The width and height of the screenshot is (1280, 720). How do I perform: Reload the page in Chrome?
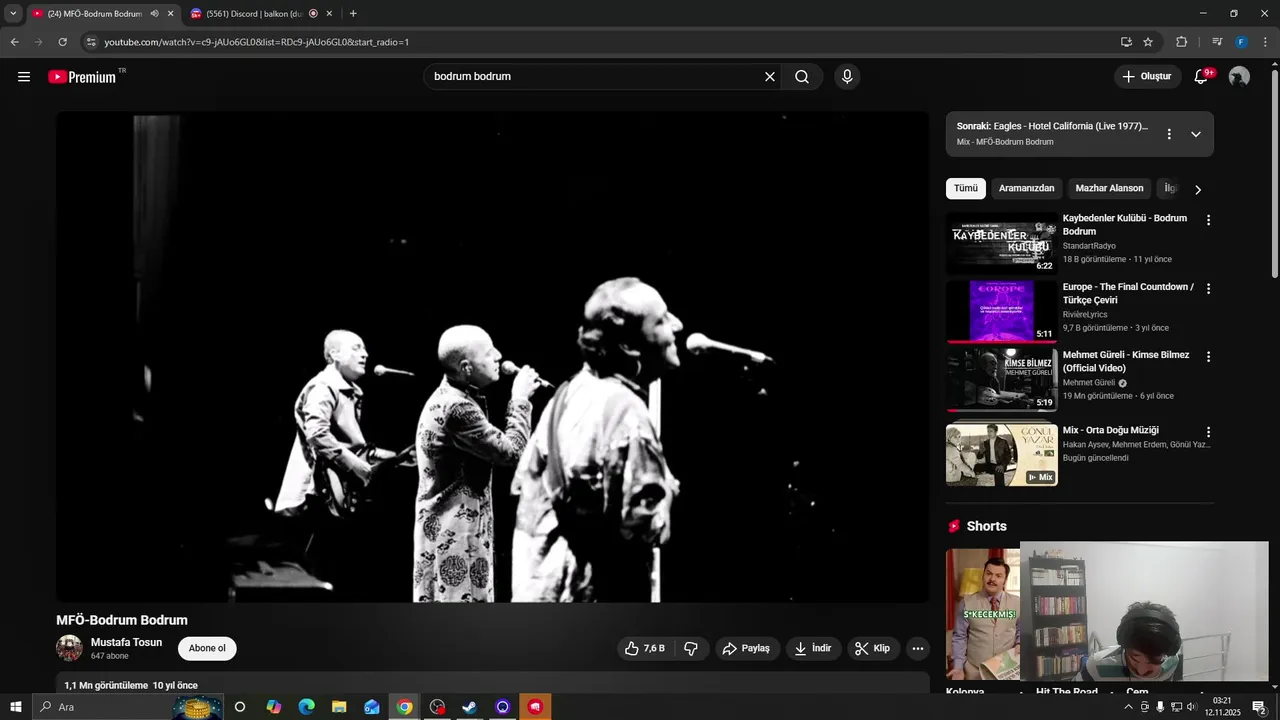(62, 42)
